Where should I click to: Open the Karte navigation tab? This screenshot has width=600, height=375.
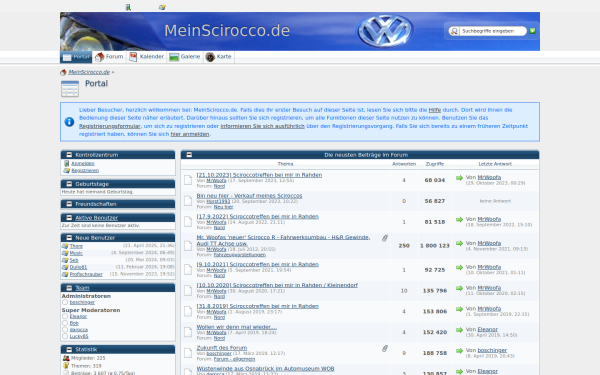pyautogui.click(x=218, y=57)
